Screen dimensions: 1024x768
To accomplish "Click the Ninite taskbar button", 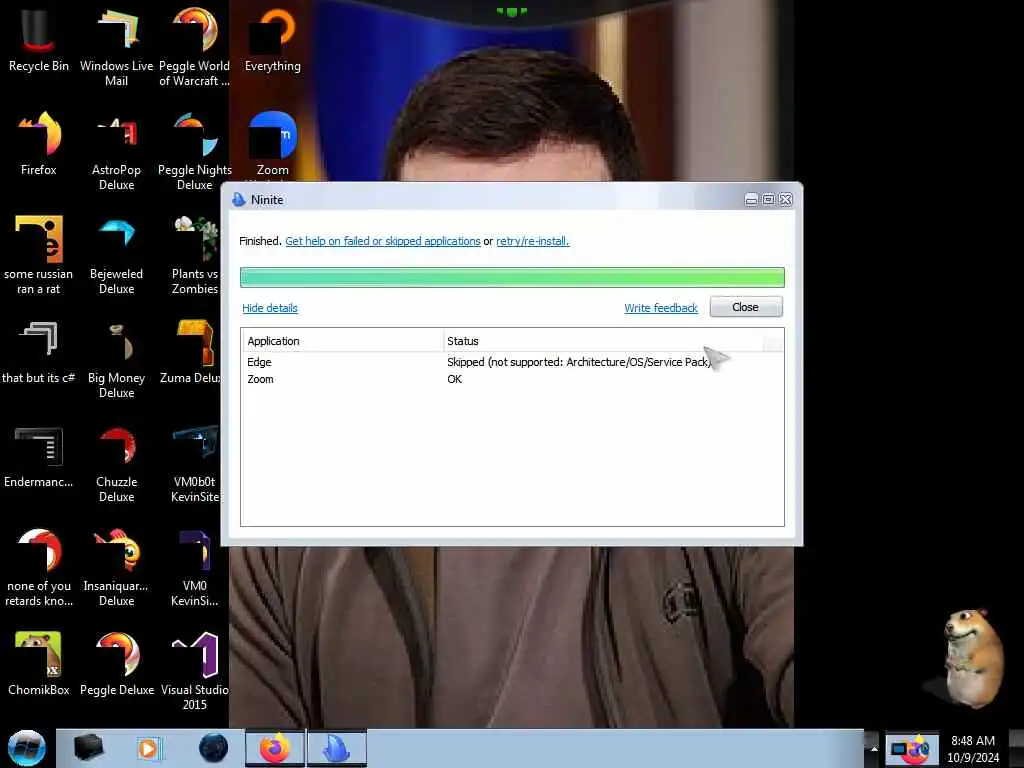I will (337, 748).
